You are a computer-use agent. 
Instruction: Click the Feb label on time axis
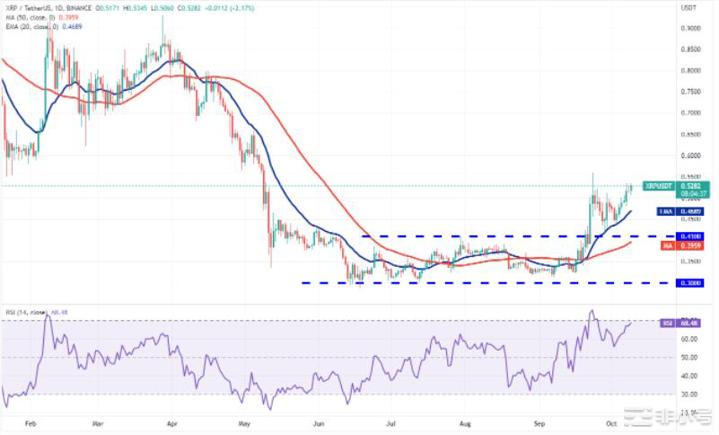(29, 424)
